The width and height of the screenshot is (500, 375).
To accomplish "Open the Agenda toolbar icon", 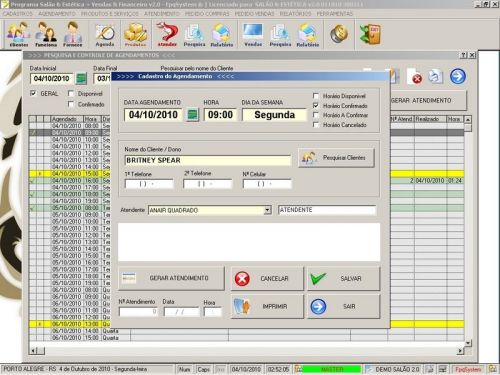I will [x=105, y=35].
